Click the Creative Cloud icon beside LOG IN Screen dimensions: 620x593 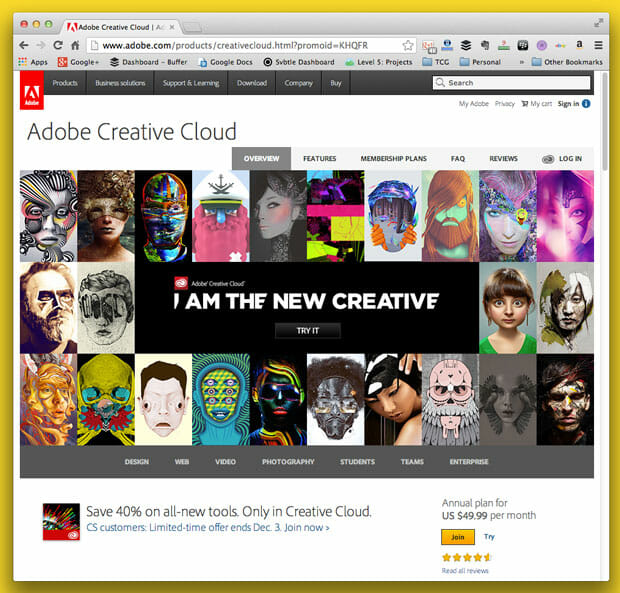click(548, 159)
